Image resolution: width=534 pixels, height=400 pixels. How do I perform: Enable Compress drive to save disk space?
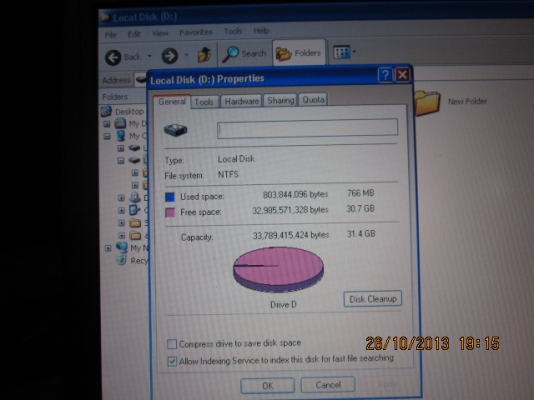[x=172, y=344]
